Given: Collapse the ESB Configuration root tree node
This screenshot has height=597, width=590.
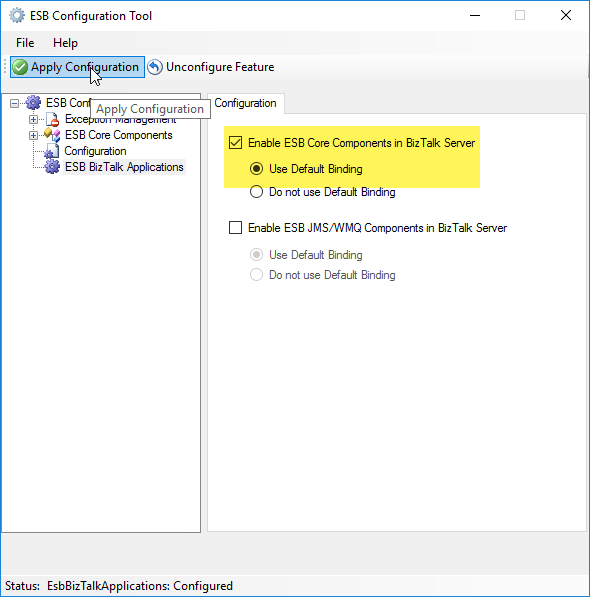Looking at the screenshot, I should coord(14,103).
